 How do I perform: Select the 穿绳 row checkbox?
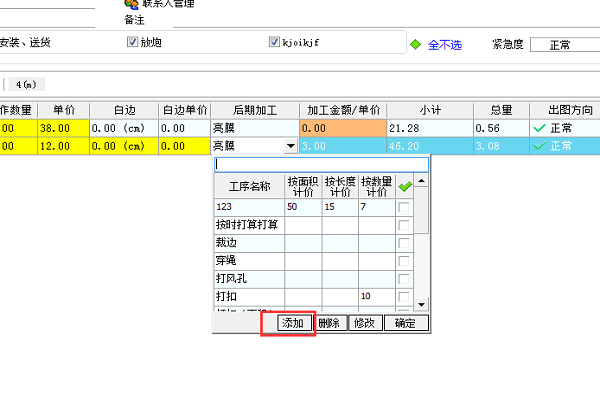(x=403, y=261)
